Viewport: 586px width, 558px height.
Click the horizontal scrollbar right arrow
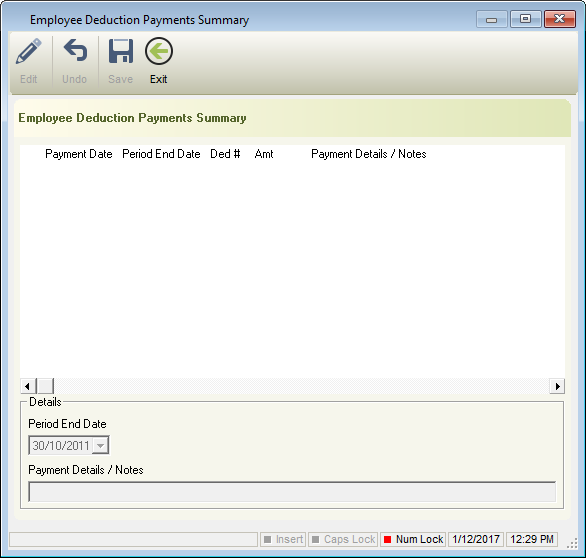click(x=557, y=386)
